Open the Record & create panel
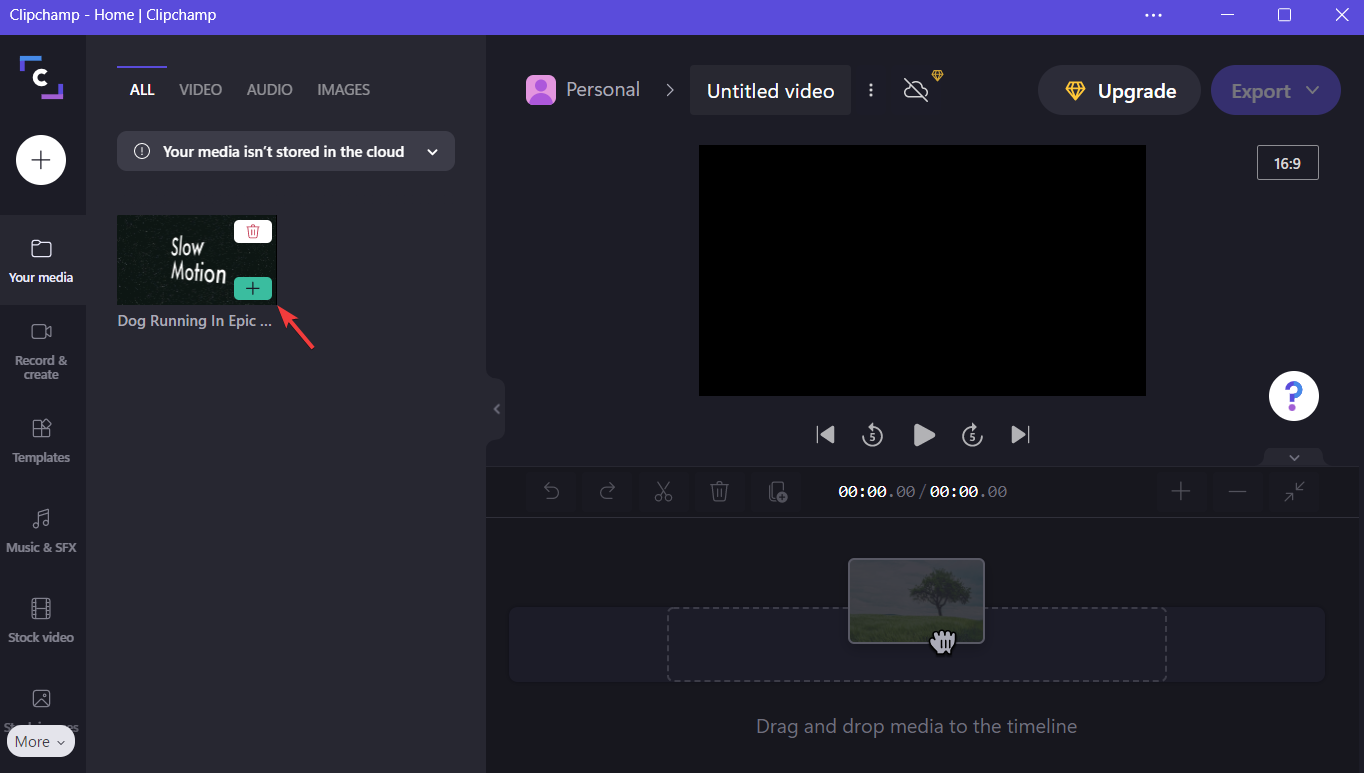1364x773 pixels. tap(41, 349)
